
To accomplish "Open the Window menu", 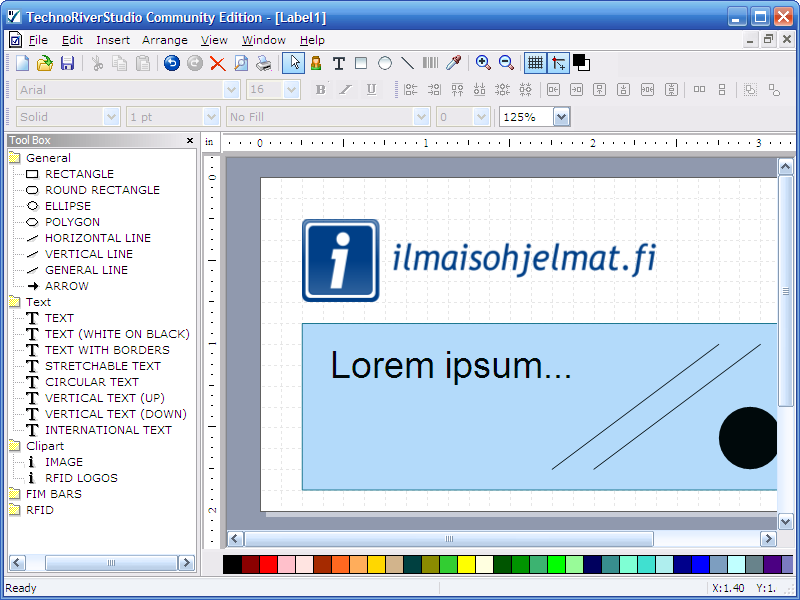I will pyautogui.click(x=264, y=40).
